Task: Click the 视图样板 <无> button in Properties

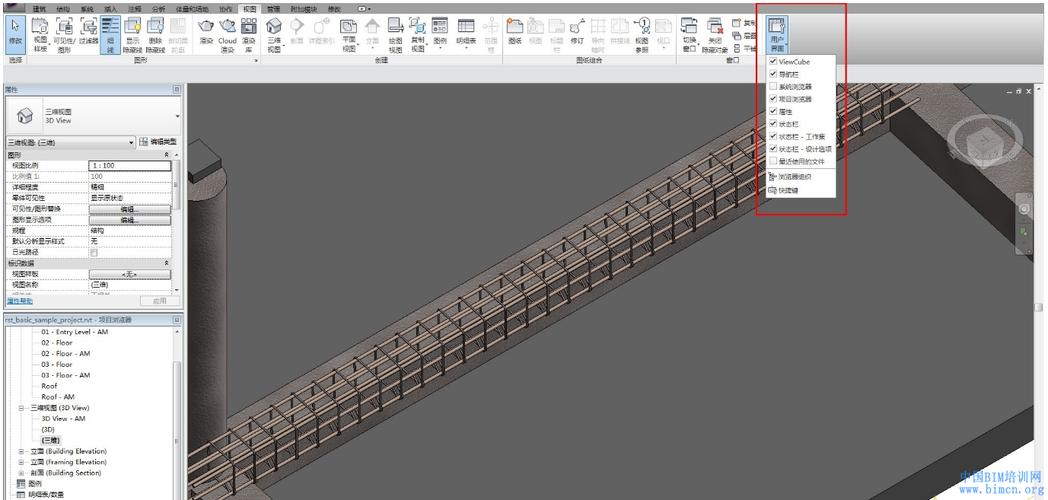Action: [130, 274]
